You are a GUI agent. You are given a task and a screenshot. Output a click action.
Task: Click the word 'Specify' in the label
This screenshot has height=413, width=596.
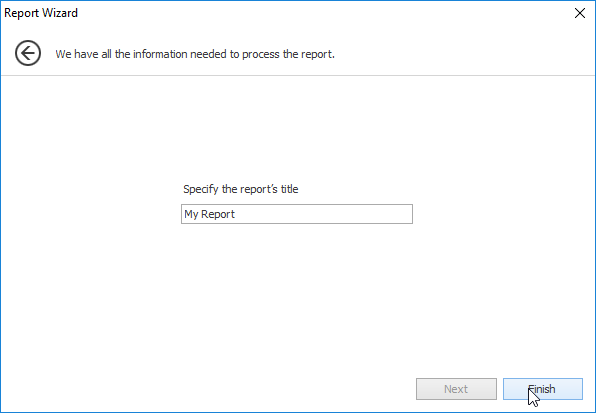201,189
